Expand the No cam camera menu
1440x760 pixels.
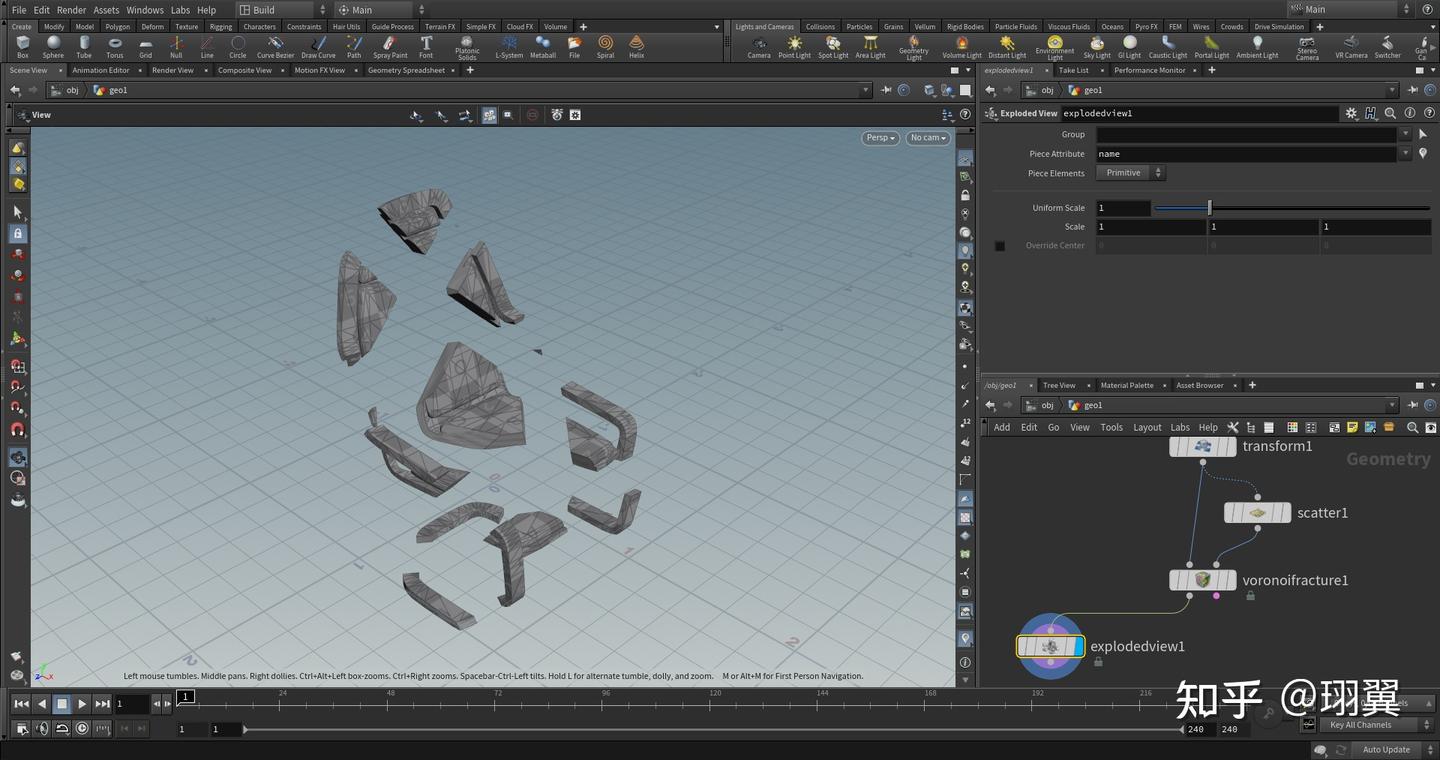tap(928, 138)
